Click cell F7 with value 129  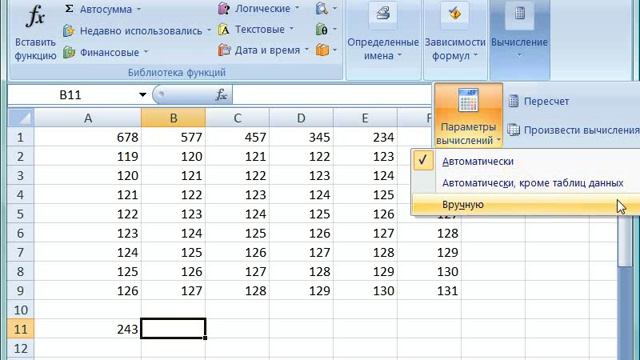pyautogui.click(x=429, y=252)
